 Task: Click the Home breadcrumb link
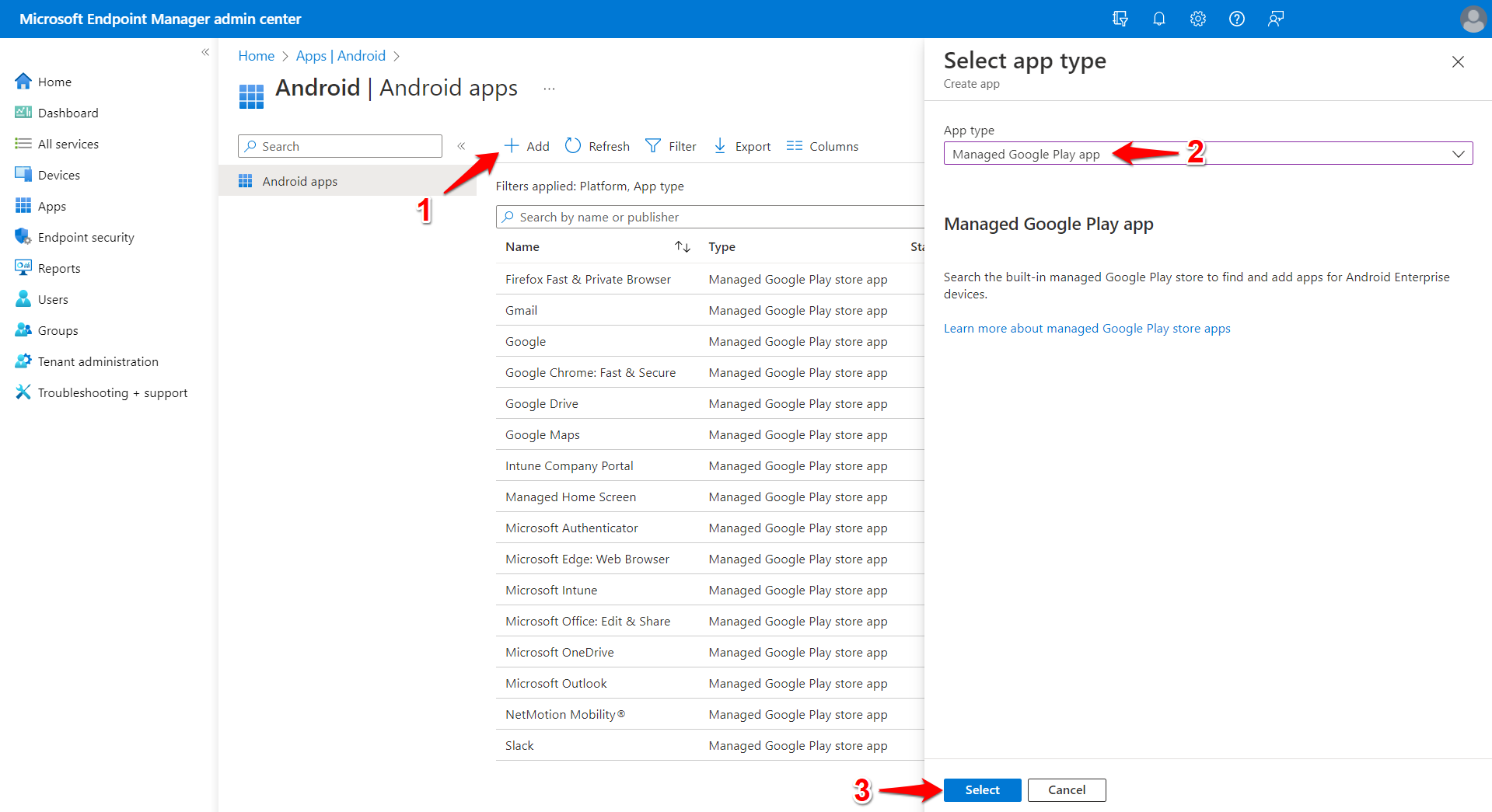(x=256, y=56)
